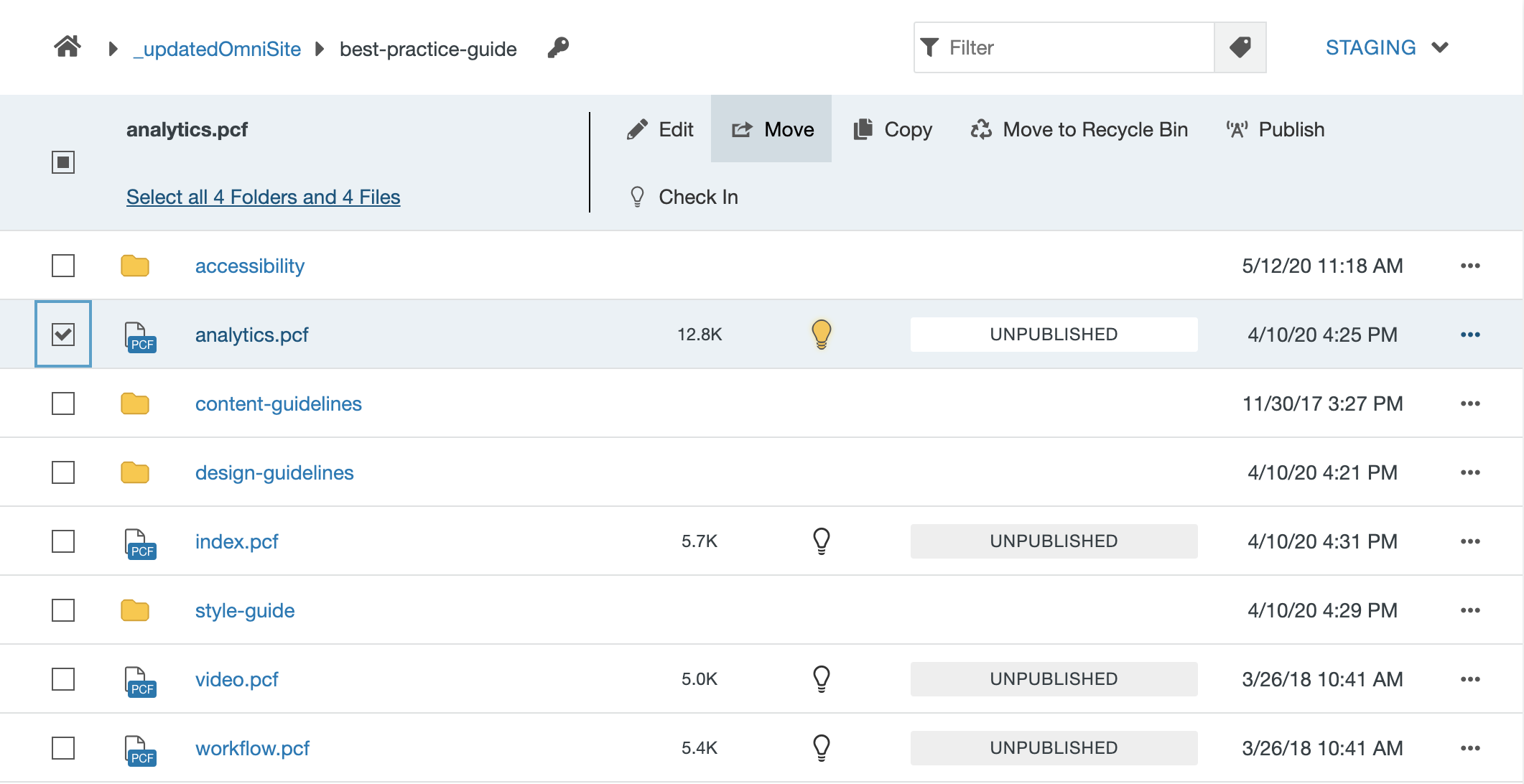Click the key access settings icon
Viewport: 1524px width, 784px height.
558,48
